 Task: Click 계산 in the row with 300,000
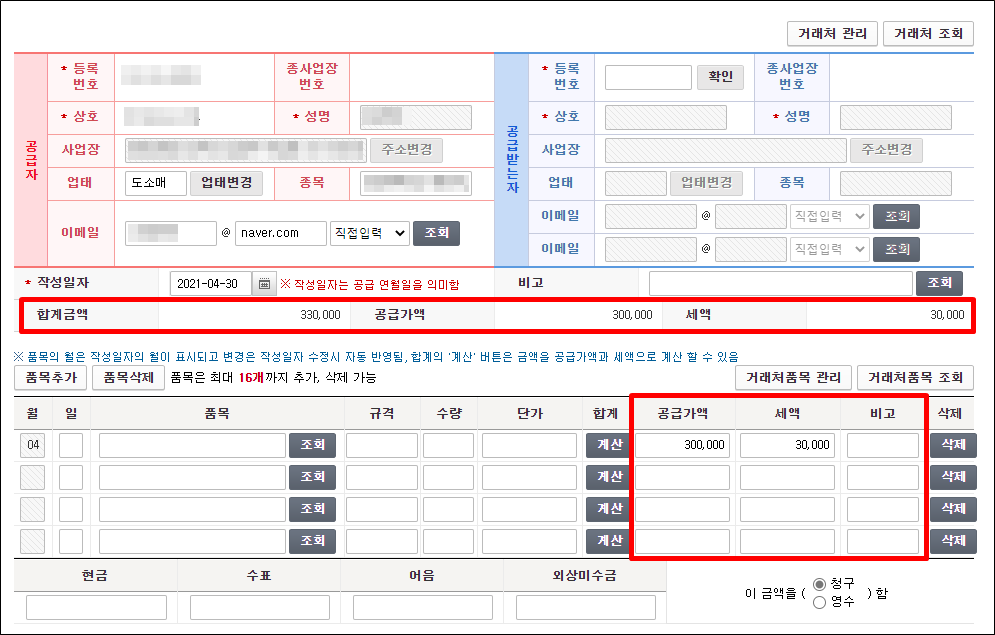(x=609, y=445)
